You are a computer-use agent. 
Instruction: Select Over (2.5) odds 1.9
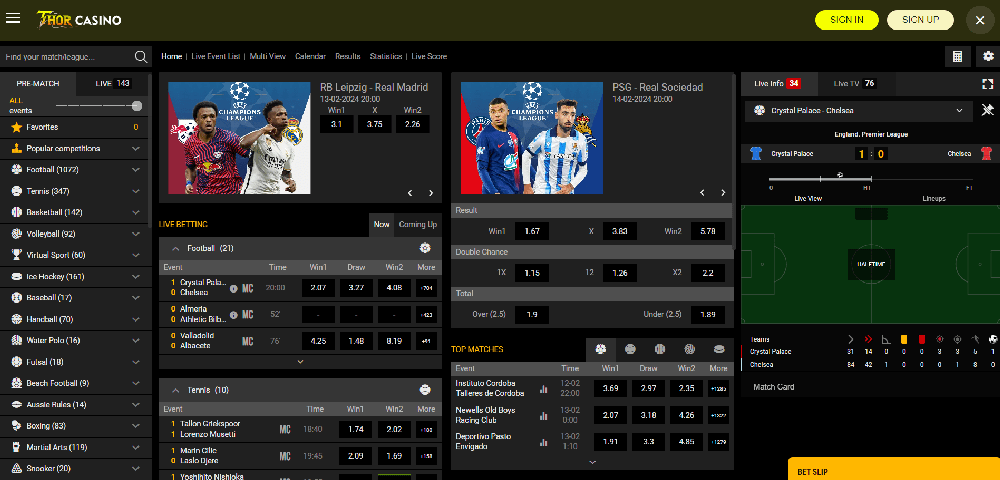[x=532, y=314]
